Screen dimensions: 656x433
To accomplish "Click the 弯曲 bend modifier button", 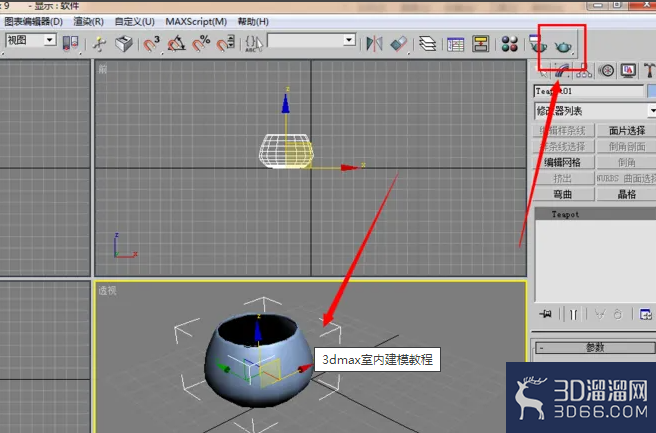I will [x=563, y=194].
